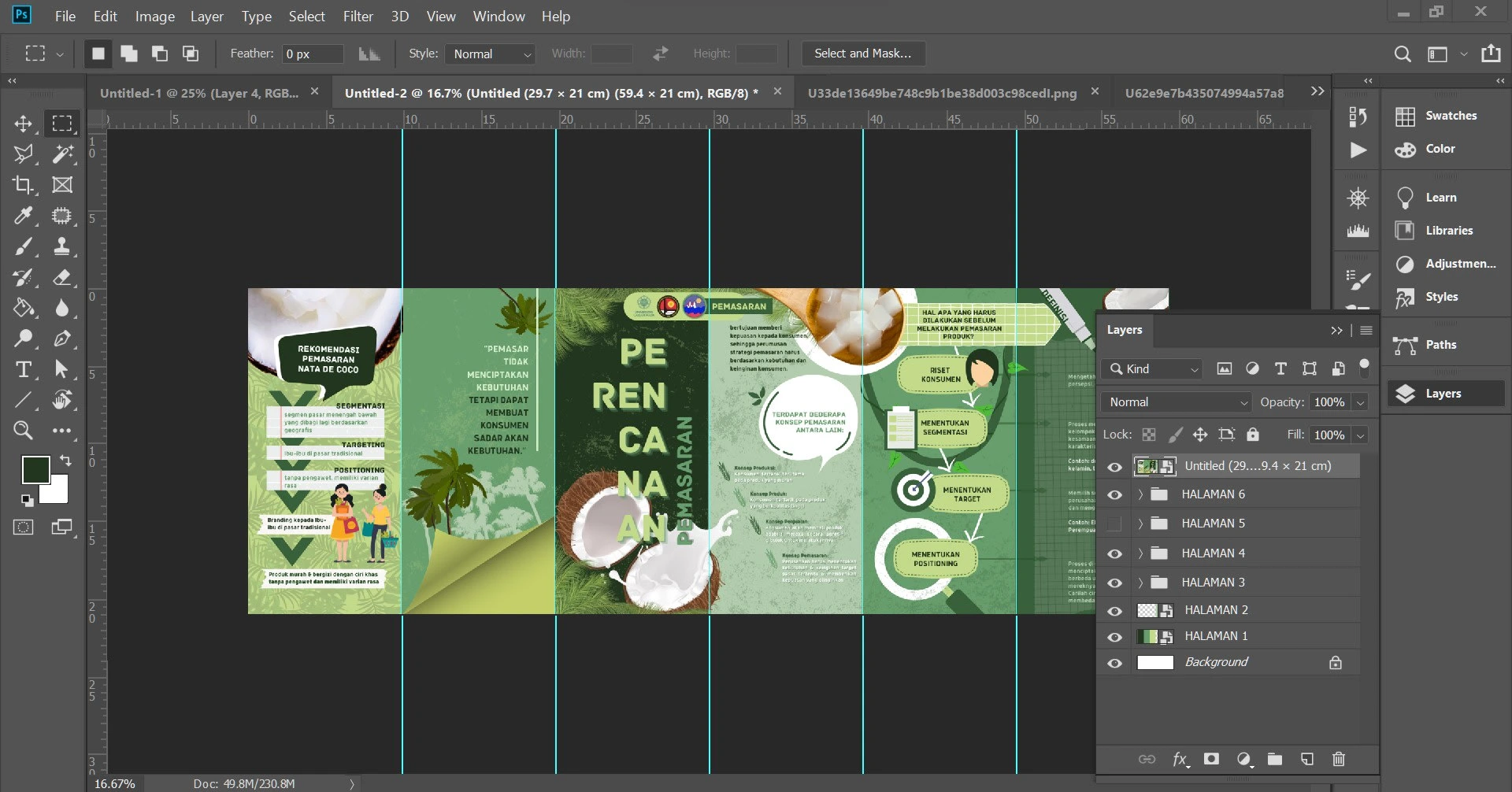Hide the HALAMAN 6 group
This screenshot has width=1512, height=792.
1114,494
